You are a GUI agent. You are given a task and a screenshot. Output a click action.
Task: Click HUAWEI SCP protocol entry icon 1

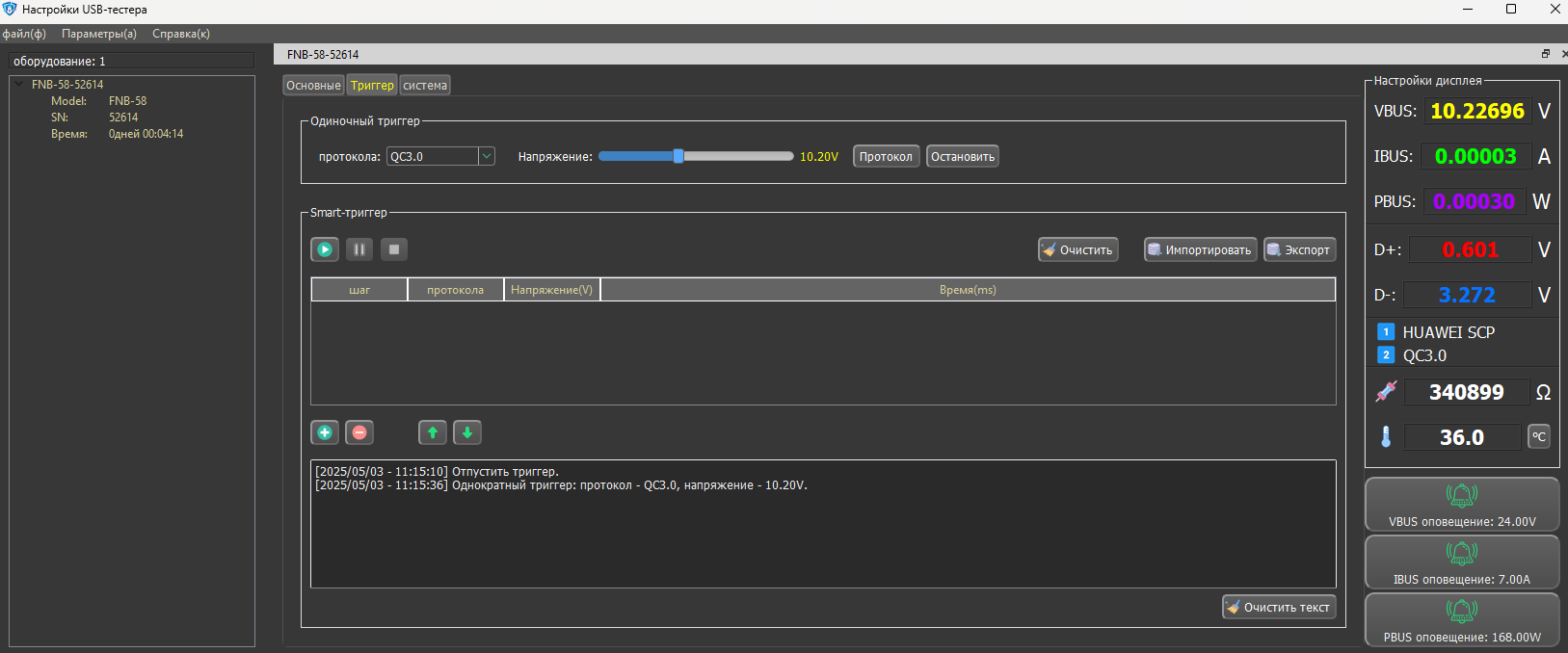(x=1386, y=332)
